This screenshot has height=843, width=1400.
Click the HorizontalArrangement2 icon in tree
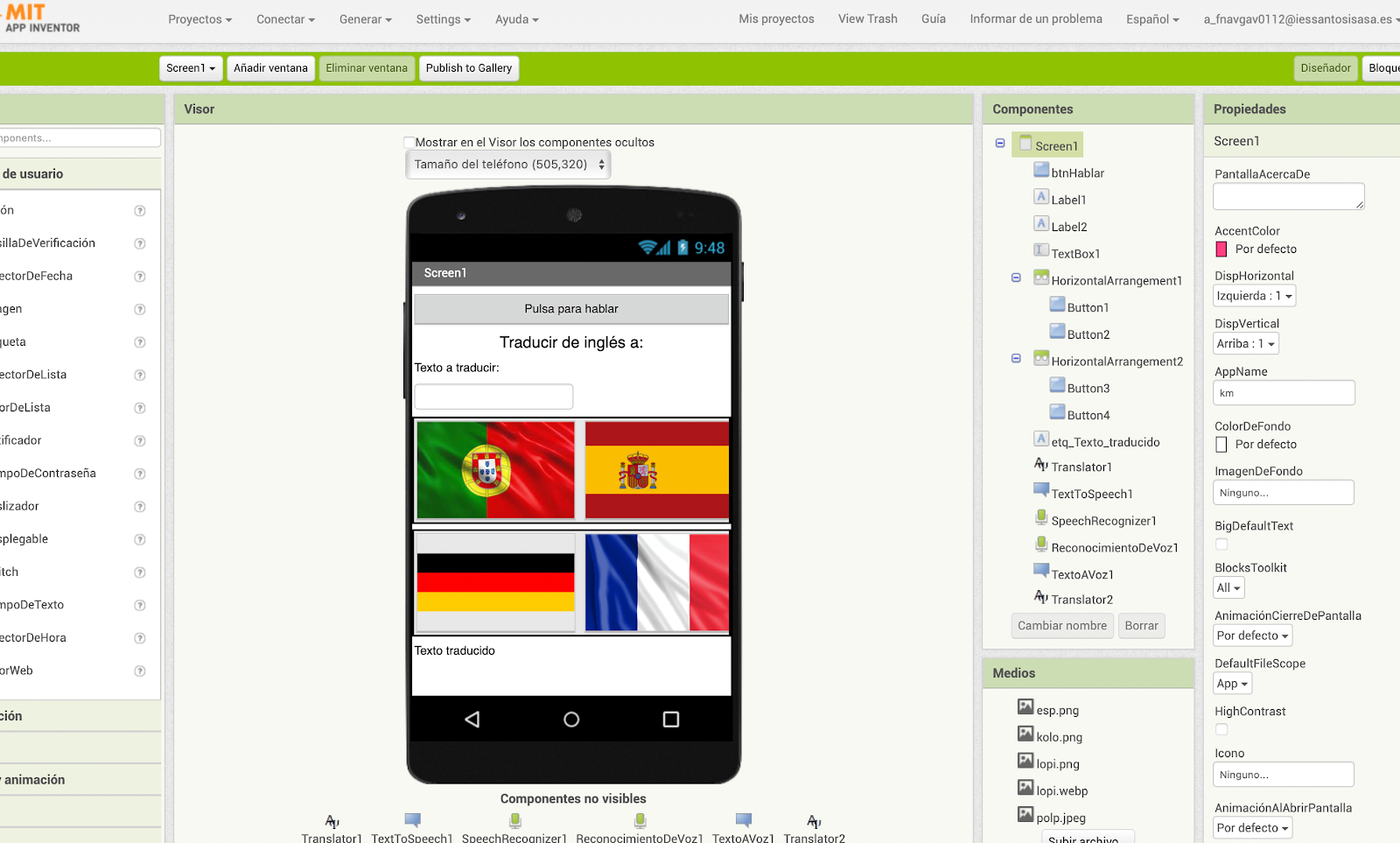coord(1041,359)
